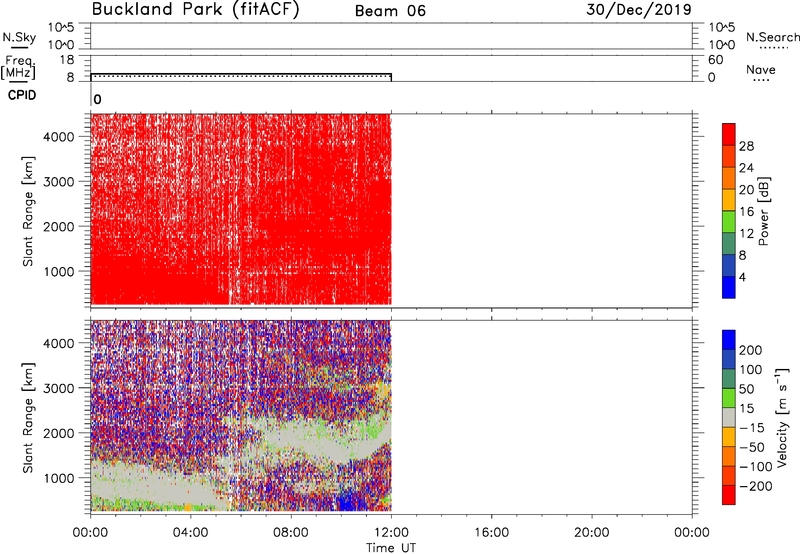Click the 4–8 dB dark blue power swatch

pos(729,266)
